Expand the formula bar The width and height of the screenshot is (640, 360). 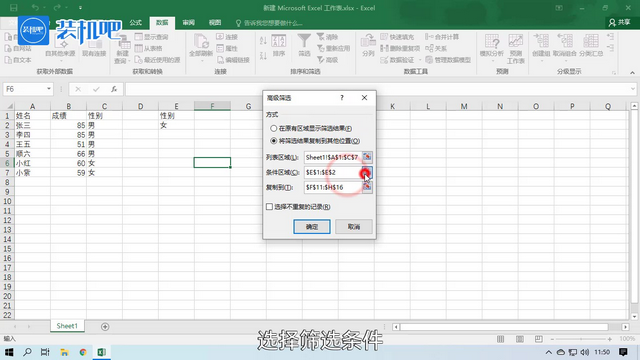pos(633,89)
